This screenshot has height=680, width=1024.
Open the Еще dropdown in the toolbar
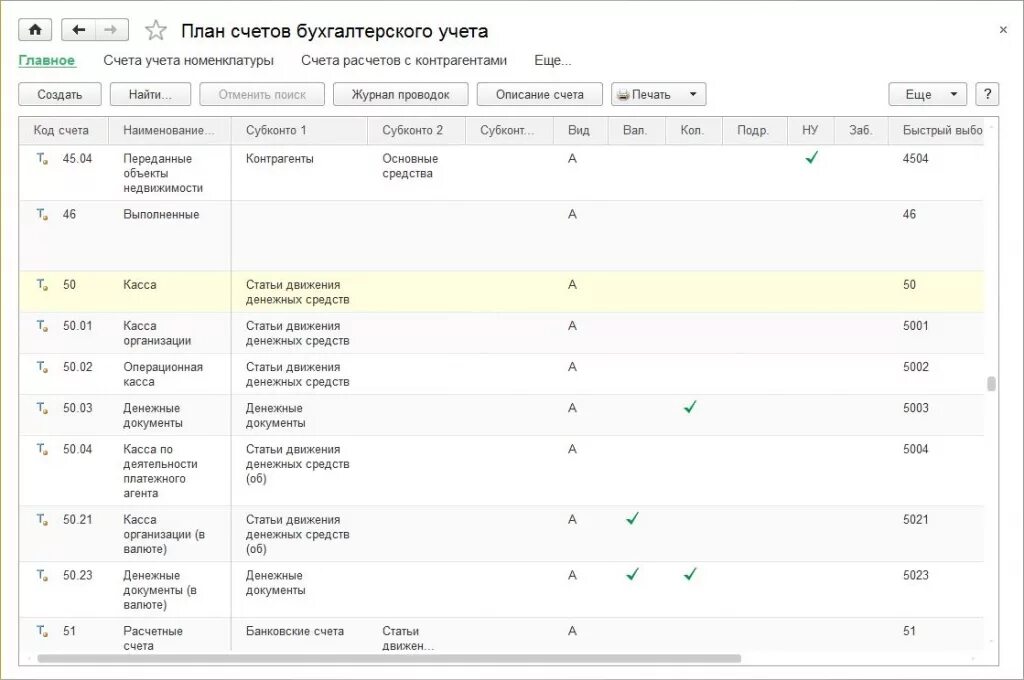pyautogui.click(x=924, y=94)
